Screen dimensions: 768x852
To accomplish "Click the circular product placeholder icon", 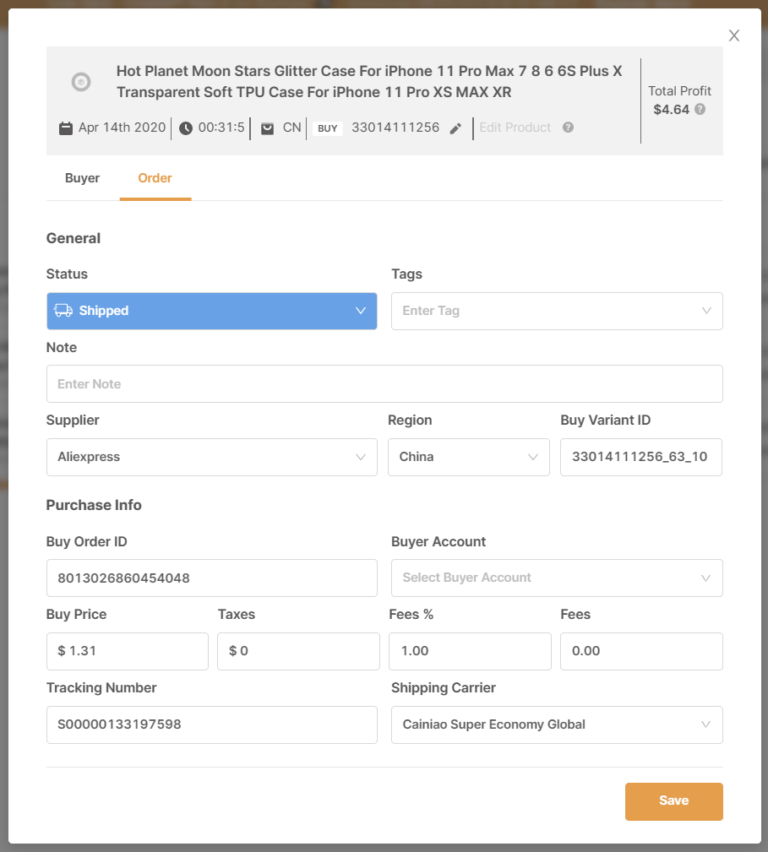I will click(x=80, y=82).
